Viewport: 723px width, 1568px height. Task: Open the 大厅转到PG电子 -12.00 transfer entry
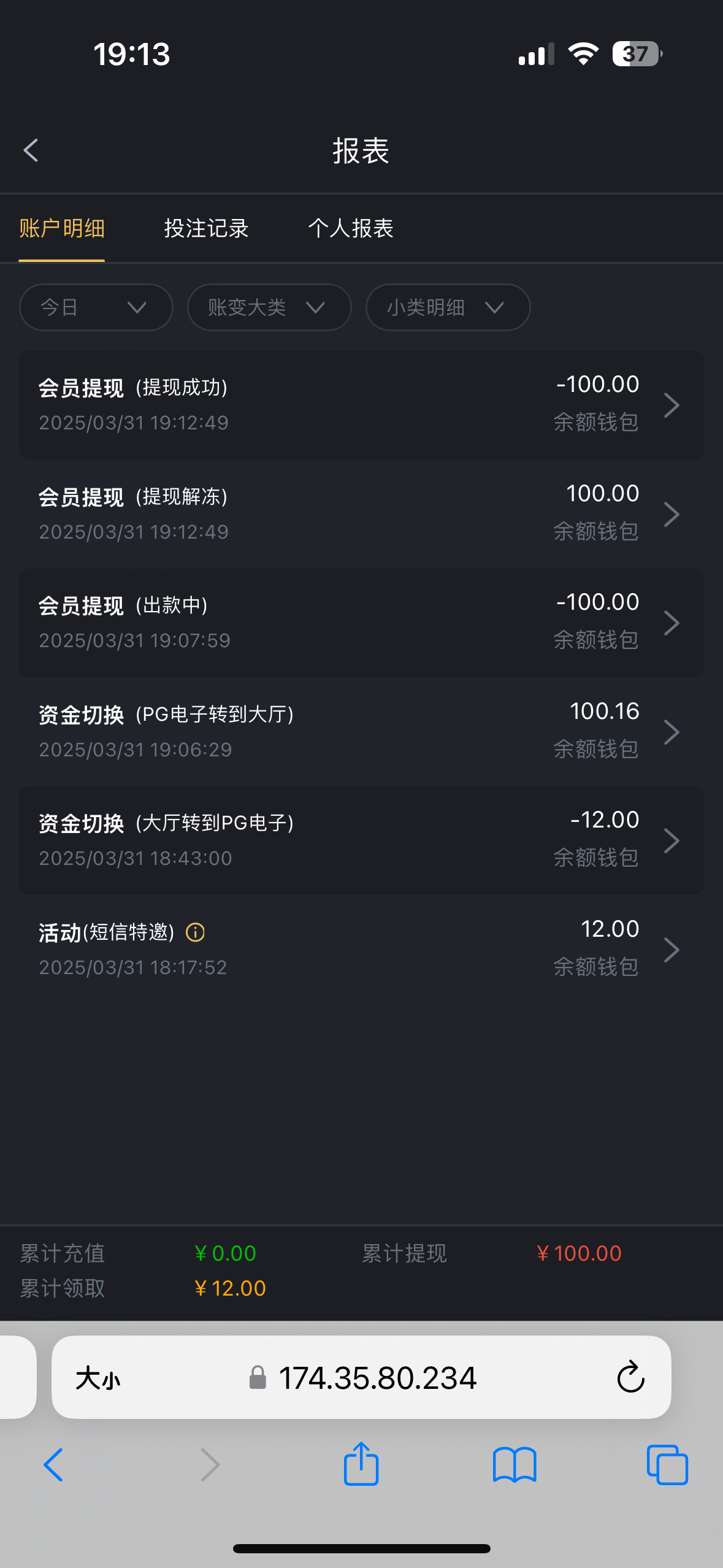click(361, 840)
